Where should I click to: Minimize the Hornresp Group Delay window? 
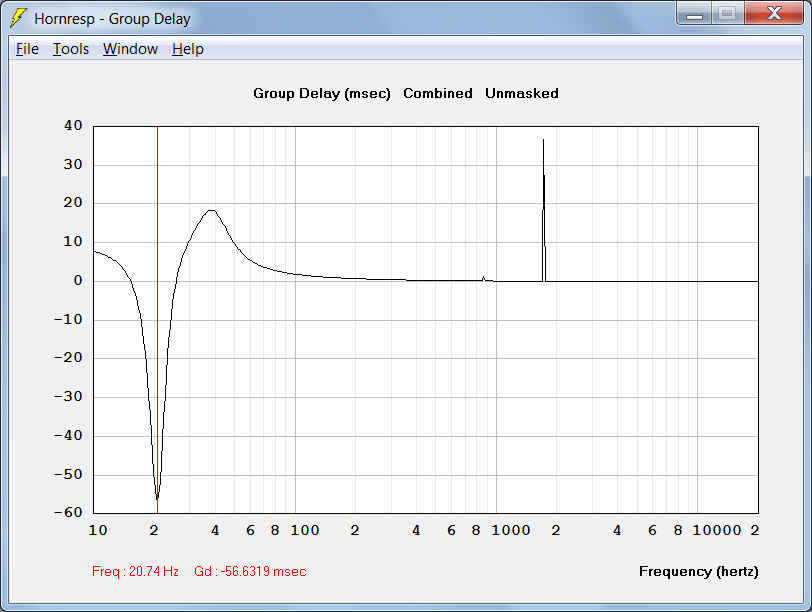click(694, 13)
